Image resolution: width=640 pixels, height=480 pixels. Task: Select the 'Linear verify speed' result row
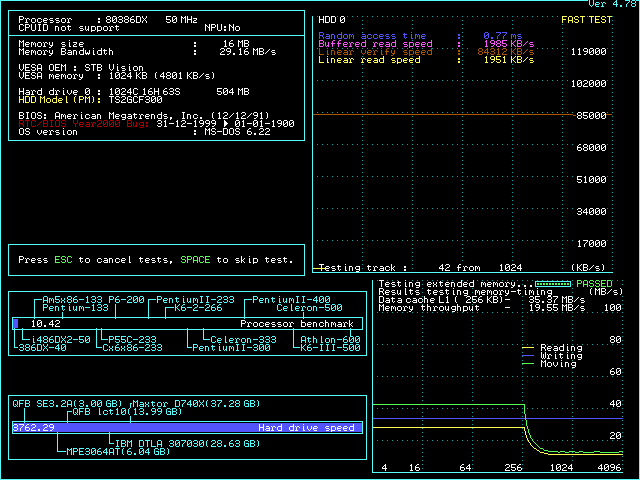click(426, 52)
